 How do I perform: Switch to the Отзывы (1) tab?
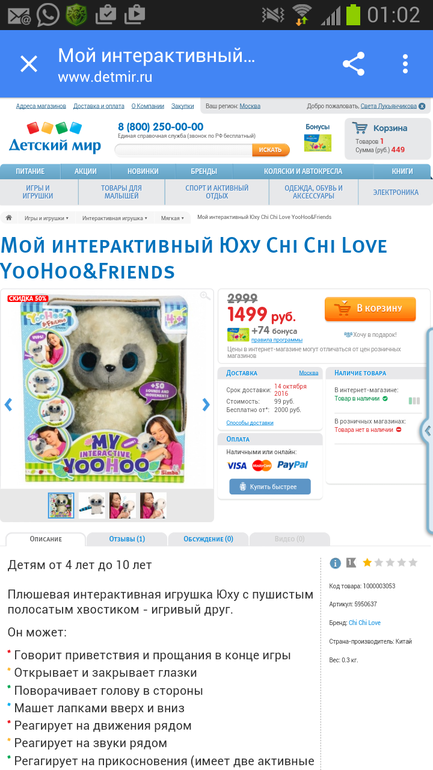(127, 539)
